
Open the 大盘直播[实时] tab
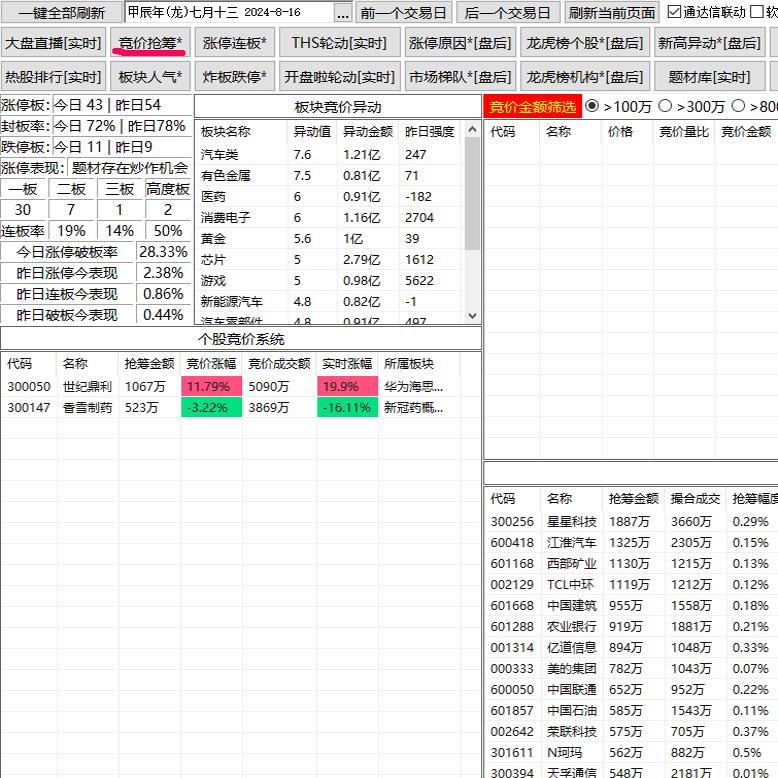click(53, 43)
